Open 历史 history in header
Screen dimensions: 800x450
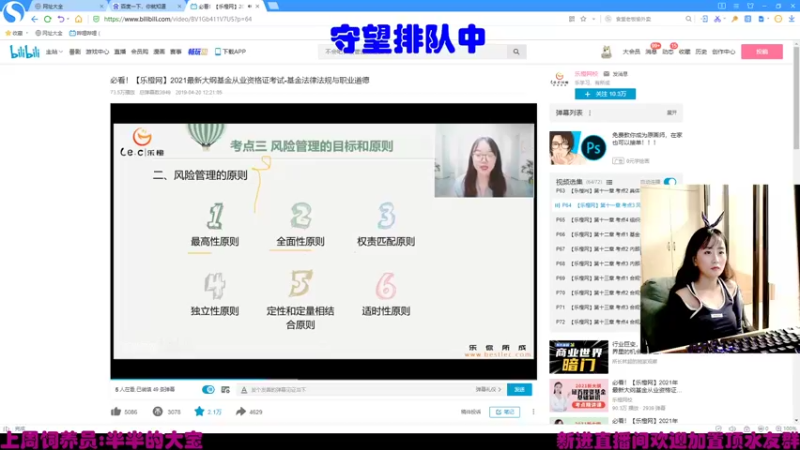point(701,52)
